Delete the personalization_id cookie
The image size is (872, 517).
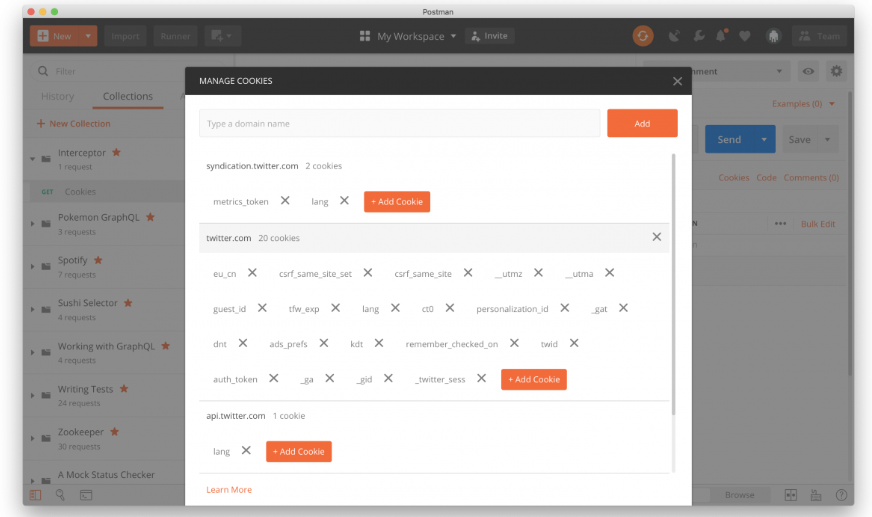point(564,308)
